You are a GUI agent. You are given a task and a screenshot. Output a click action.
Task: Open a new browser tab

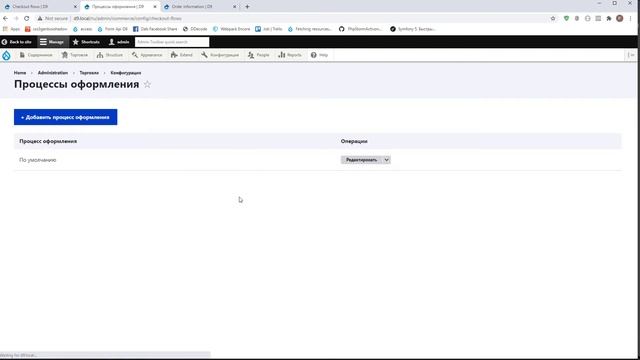[x=247, y=7]
